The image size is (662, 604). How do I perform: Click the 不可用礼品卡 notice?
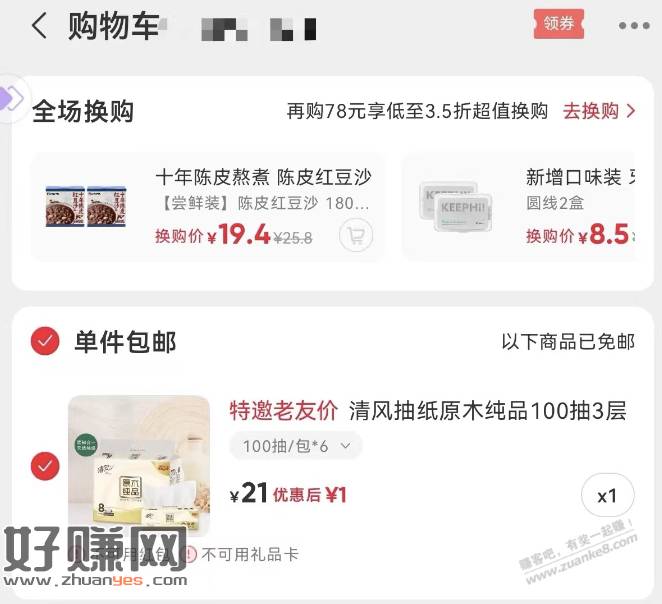[x=242, y=554]
